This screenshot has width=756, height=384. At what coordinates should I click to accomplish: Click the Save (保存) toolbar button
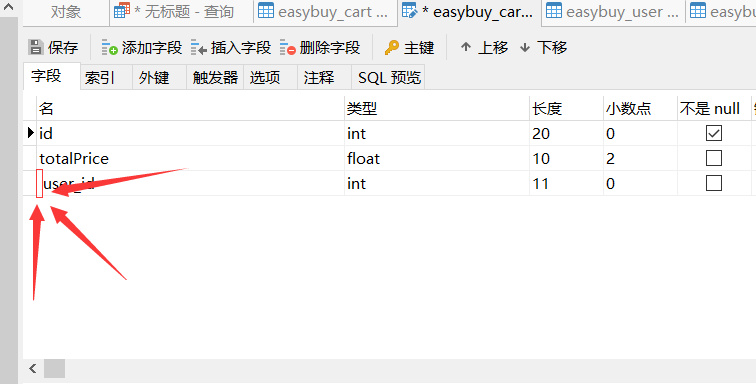(53, 47)
